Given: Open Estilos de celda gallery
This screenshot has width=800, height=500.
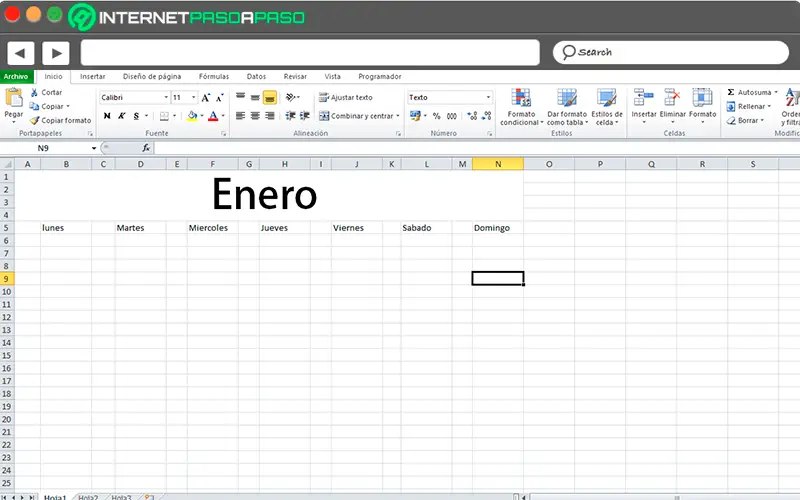Looking at the screenshot, I should coord(607,107).
